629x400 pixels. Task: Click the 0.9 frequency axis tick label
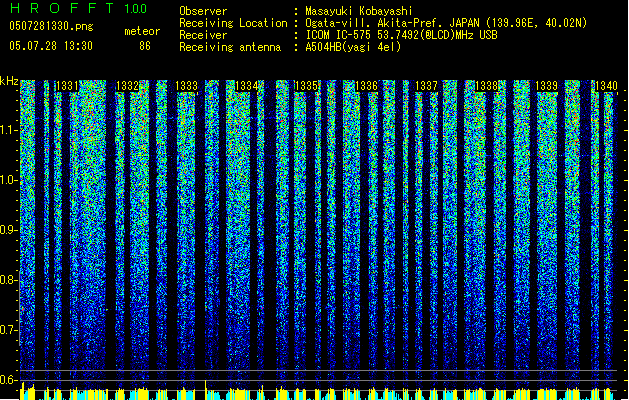tap(9, 230)
